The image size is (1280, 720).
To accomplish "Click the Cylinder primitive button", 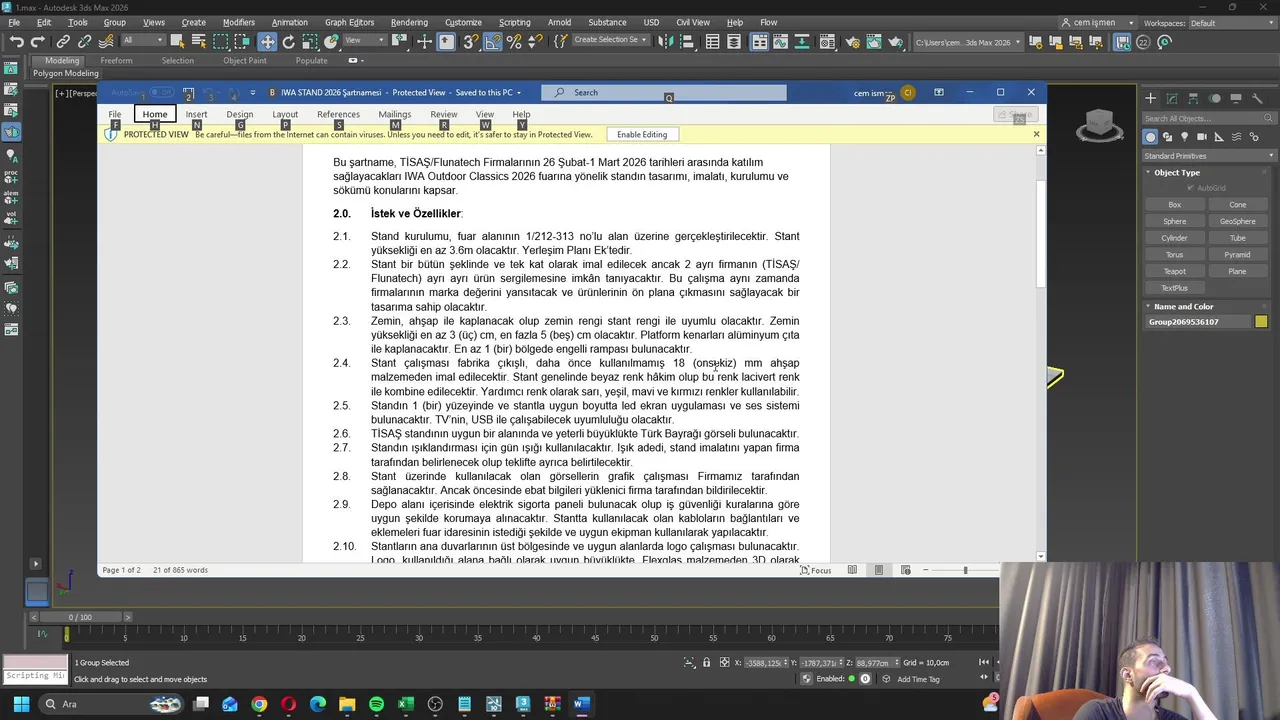I will (1175, 238).
